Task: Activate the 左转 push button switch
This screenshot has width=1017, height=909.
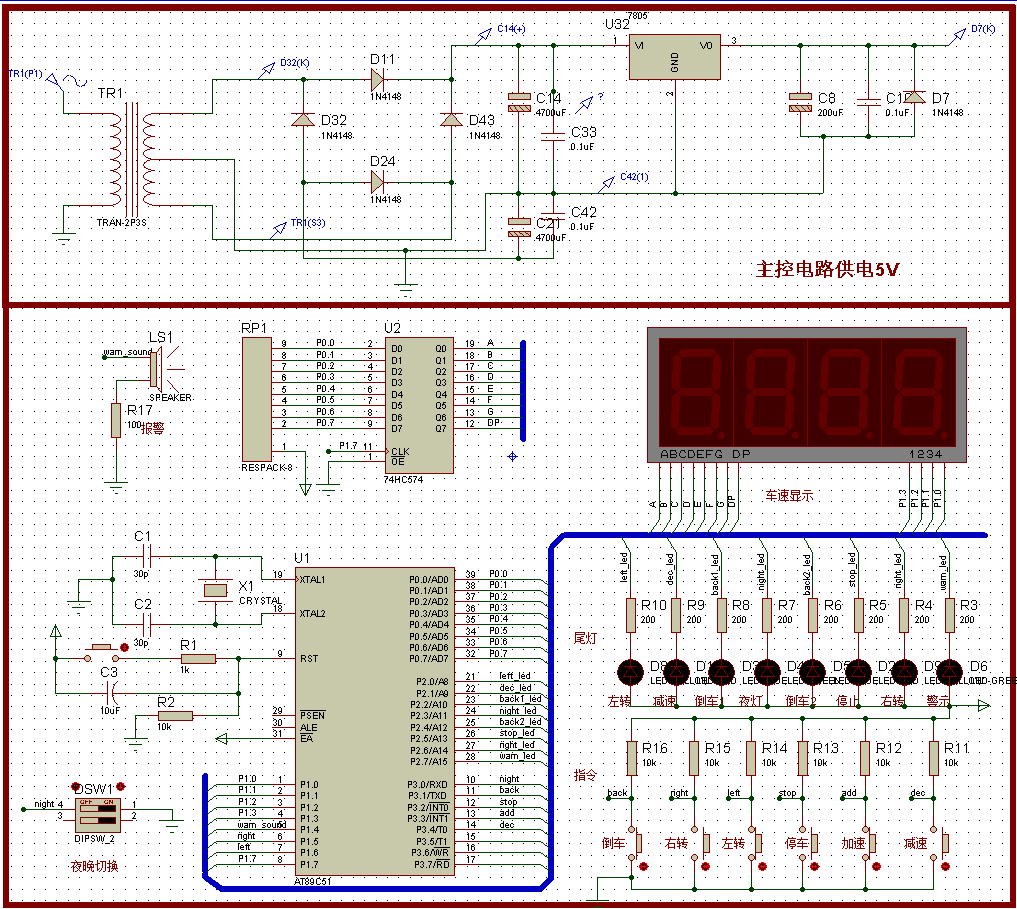Action: click(757, 843)
